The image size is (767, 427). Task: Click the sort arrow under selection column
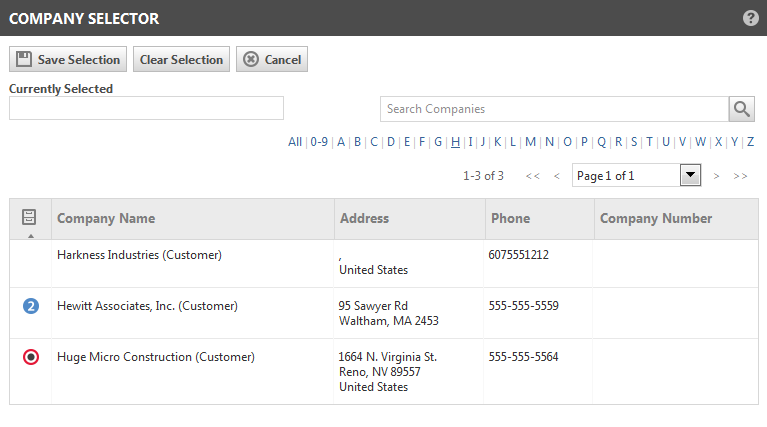[x=31, y=236]
